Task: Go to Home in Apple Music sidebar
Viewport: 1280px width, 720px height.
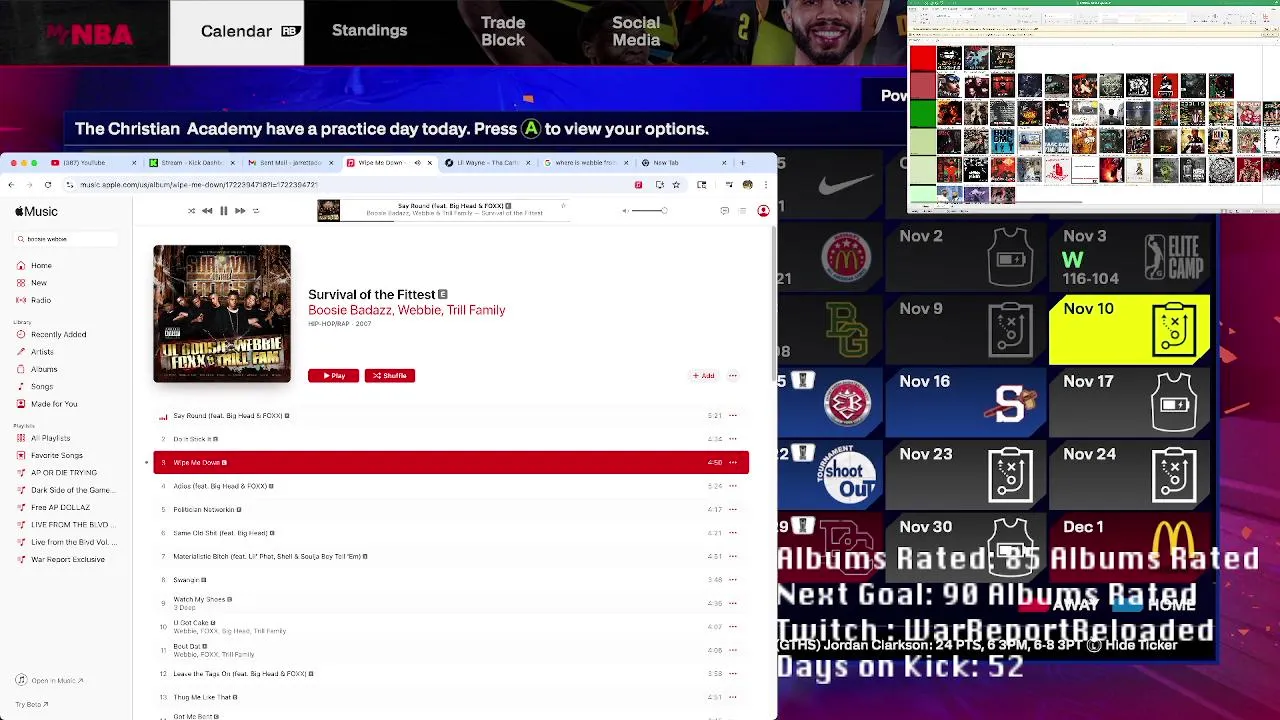Action: pos(41,265)
